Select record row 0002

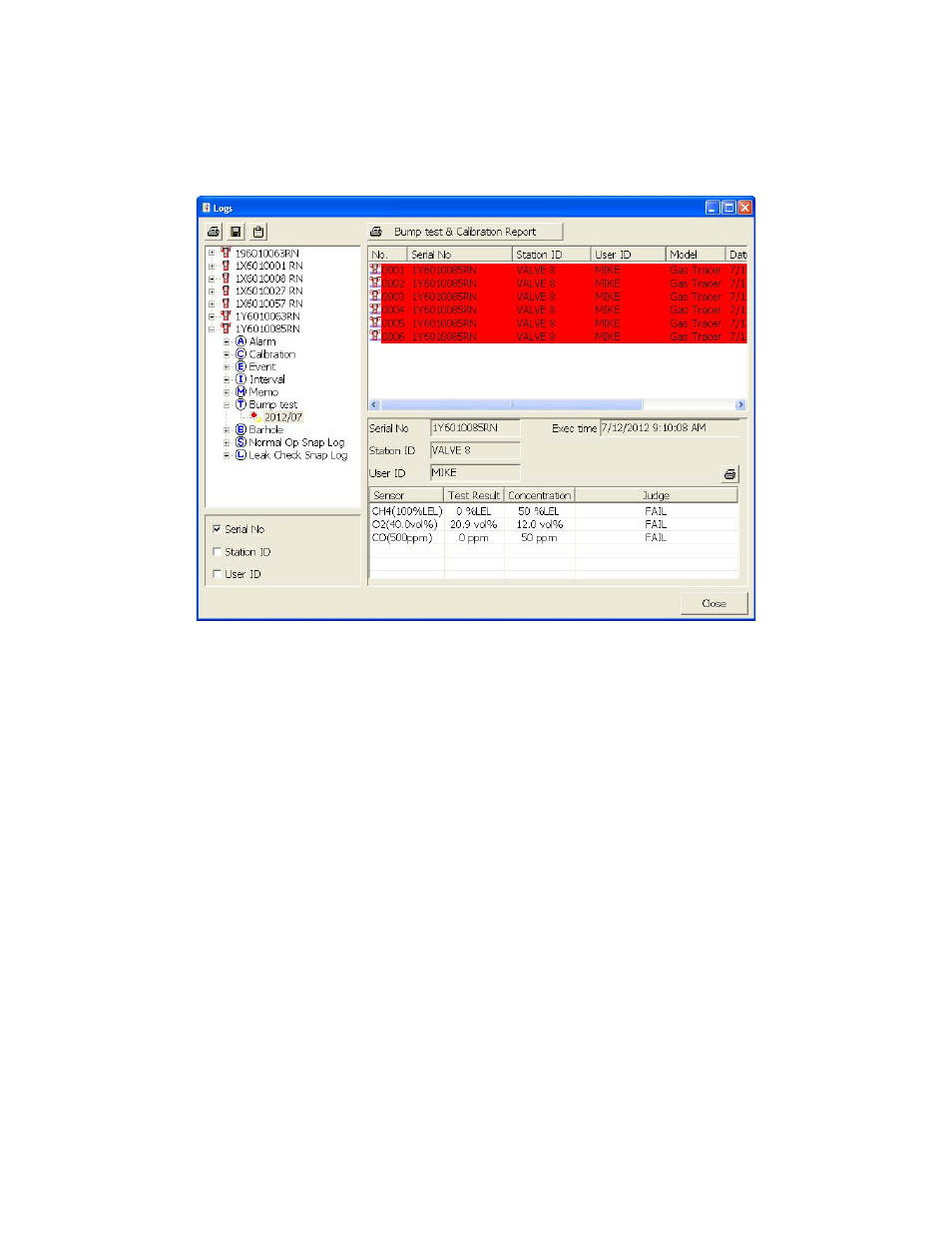pos(558,284)
